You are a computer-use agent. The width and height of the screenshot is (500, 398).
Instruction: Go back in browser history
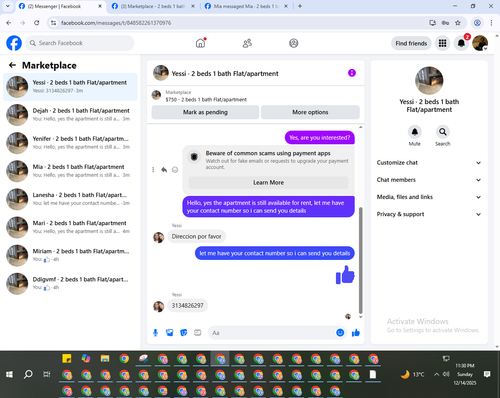[9, 23]
